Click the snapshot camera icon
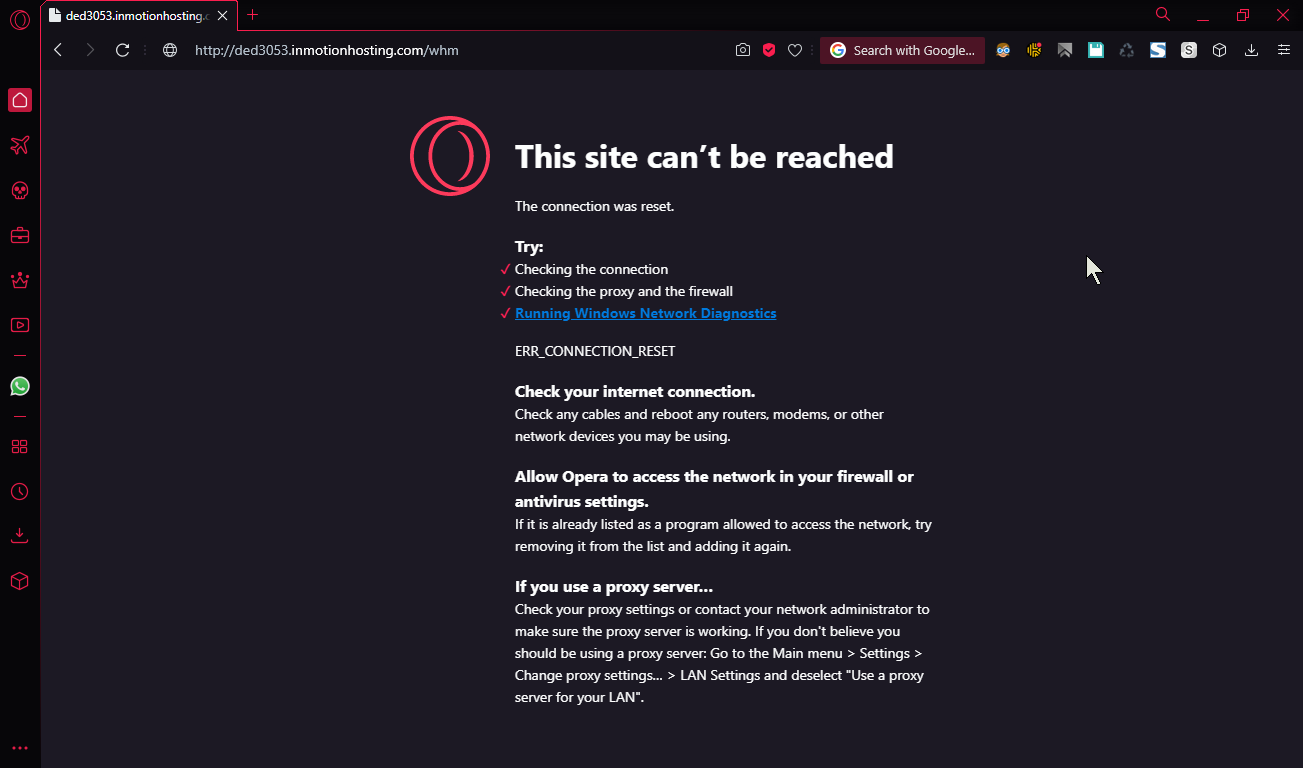The image size is (1303, 768). tap(742, 50)
